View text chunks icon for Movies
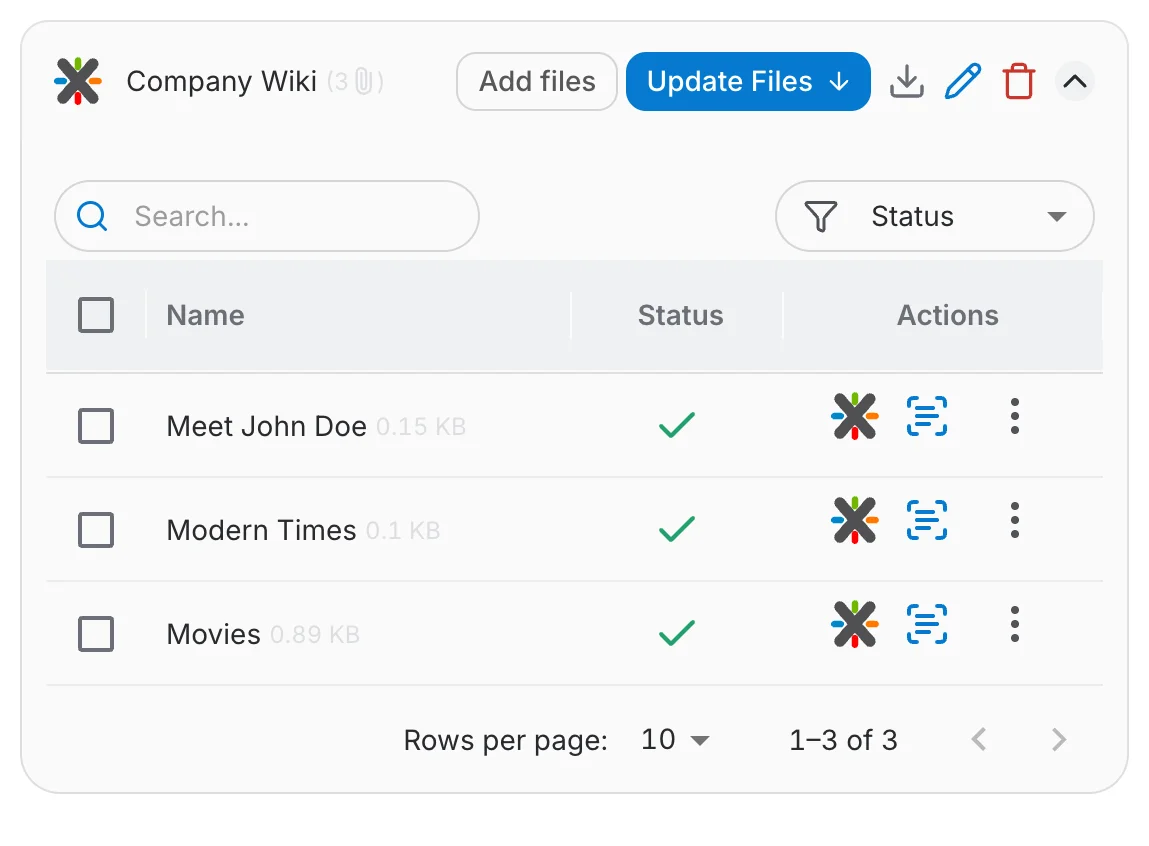 coord(927,624)
